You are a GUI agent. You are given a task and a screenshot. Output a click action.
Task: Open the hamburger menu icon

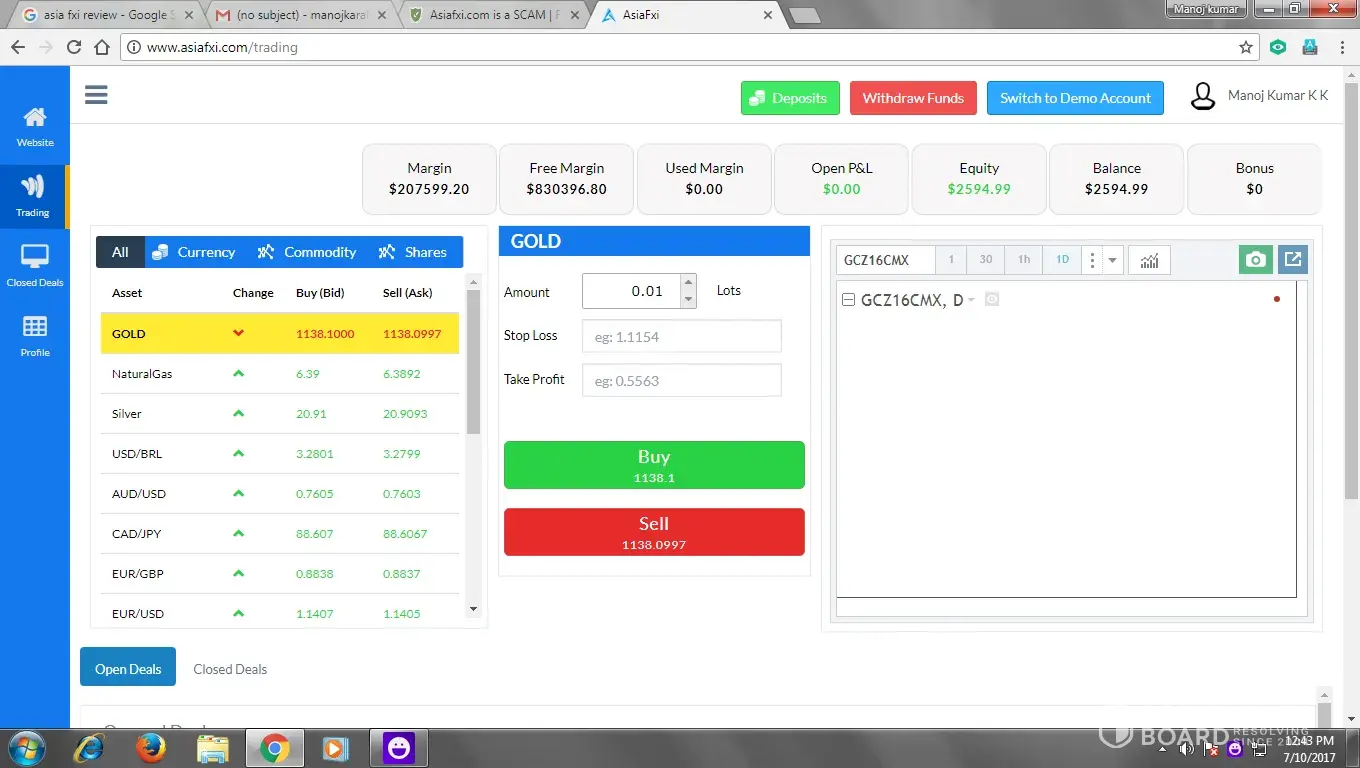coord(96,95)
